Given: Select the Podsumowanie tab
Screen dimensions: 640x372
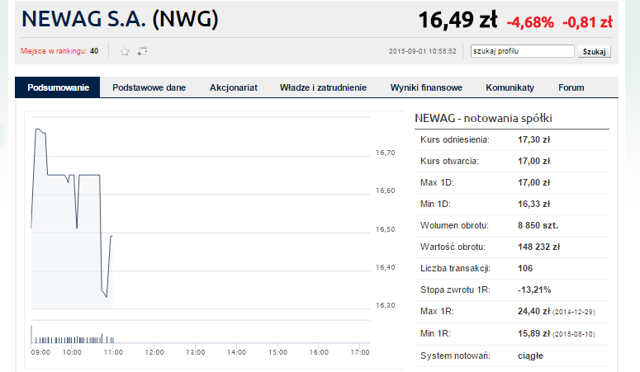Looking at the screenshot, I should click(x=58, y=87).
